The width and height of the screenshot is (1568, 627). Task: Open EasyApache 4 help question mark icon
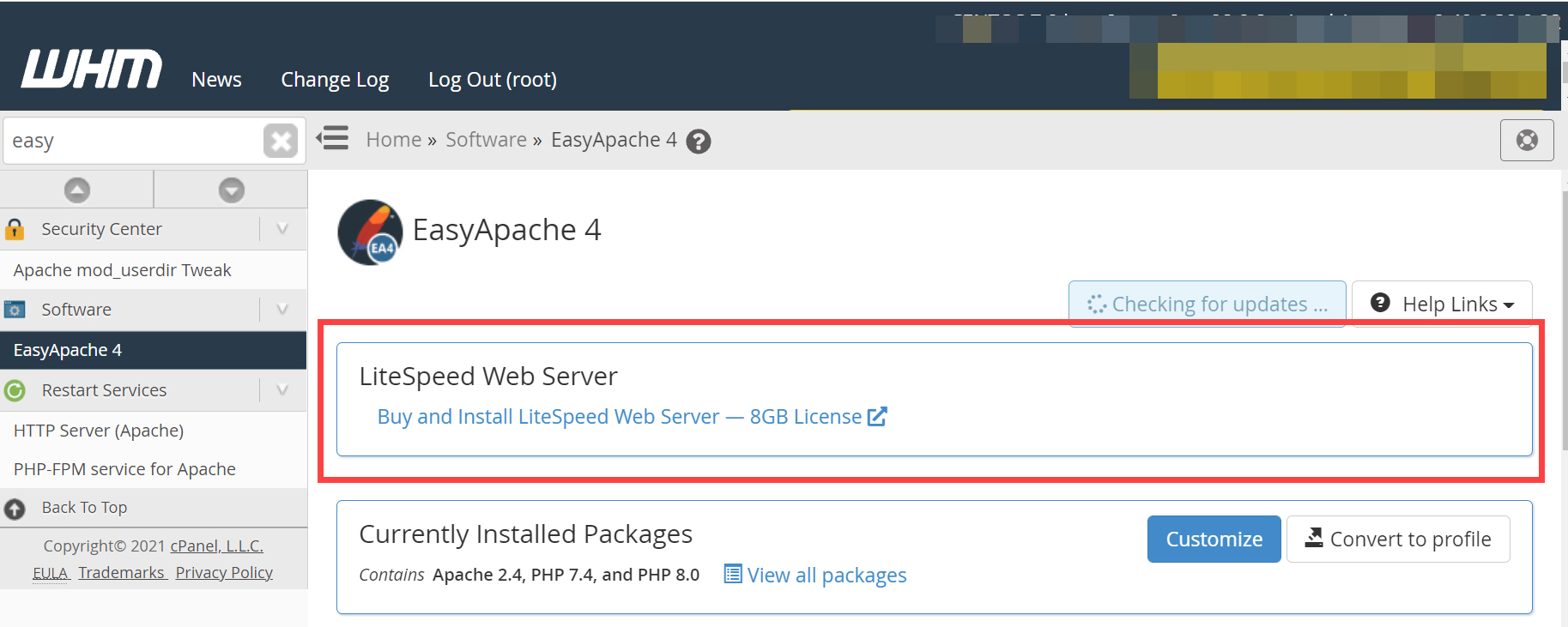[x=699, y=142]
